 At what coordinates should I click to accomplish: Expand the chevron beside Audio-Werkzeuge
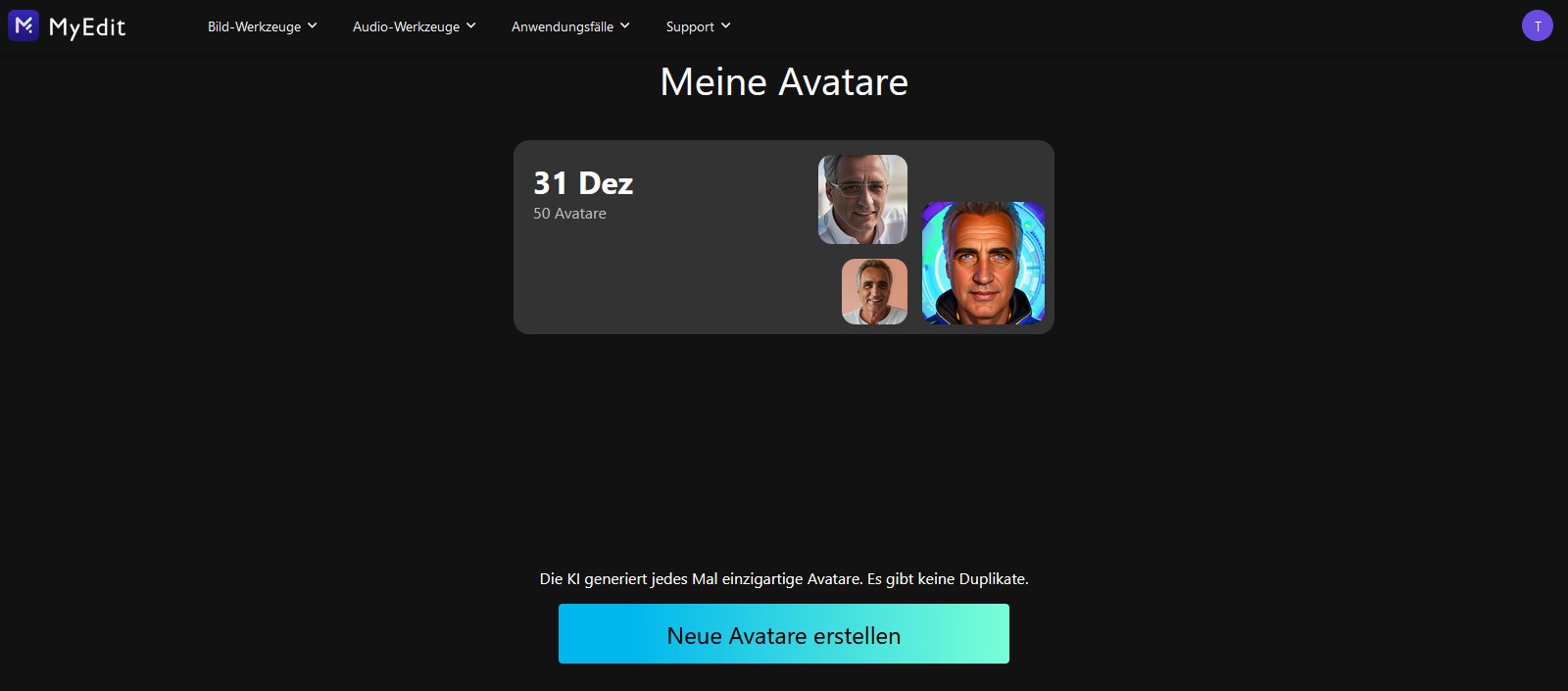click(x=470, y=26)
